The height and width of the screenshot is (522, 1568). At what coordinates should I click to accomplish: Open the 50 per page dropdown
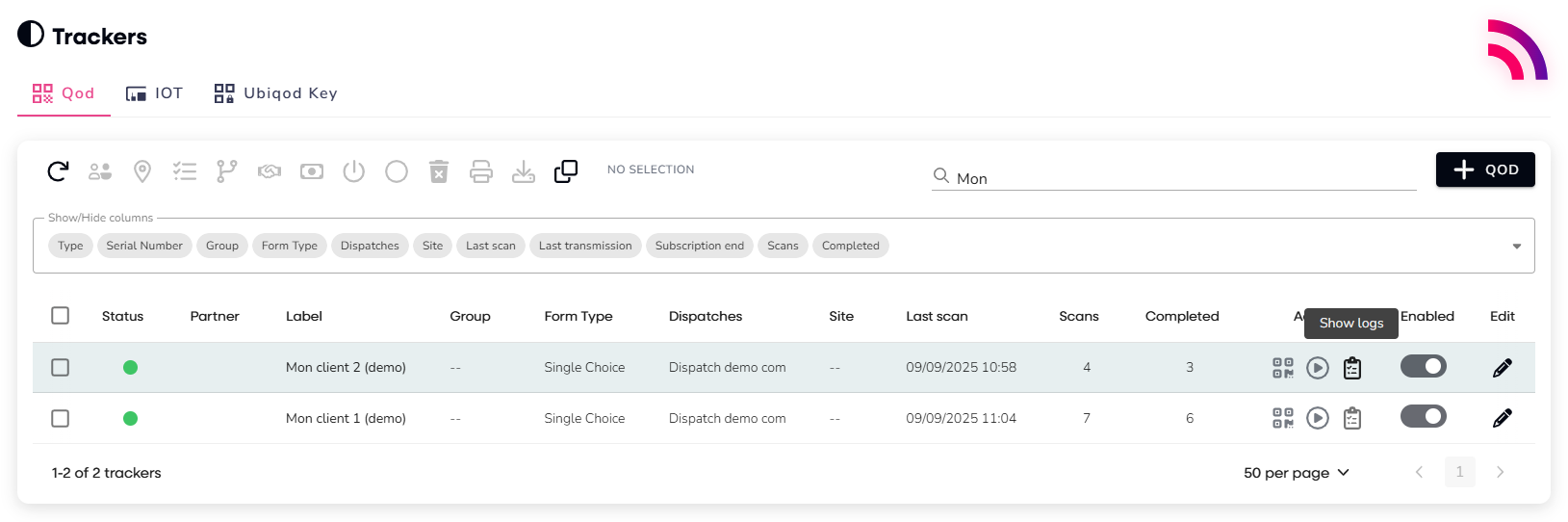(x=1296, y=473)
